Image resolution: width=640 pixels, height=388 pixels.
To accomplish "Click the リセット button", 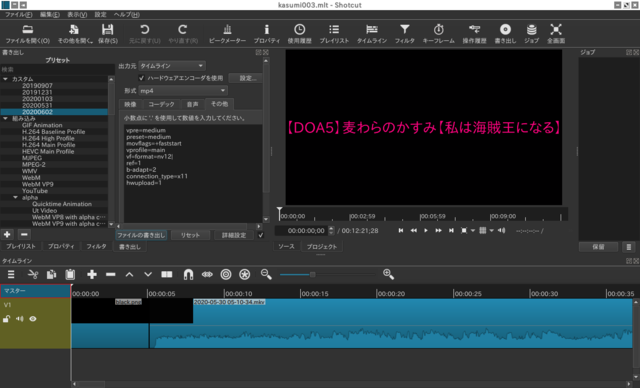I will [190, 235].
